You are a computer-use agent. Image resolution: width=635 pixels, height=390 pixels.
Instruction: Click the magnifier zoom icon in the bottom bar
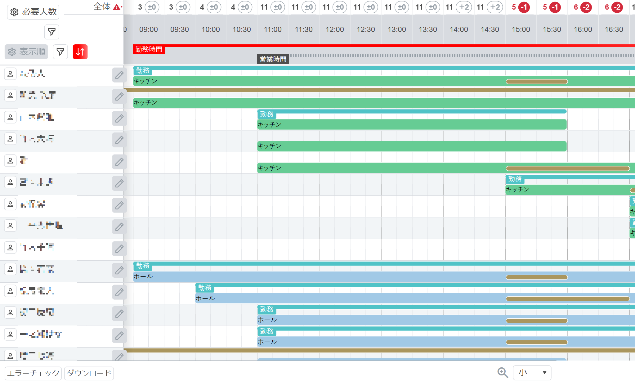pos(503,373)
